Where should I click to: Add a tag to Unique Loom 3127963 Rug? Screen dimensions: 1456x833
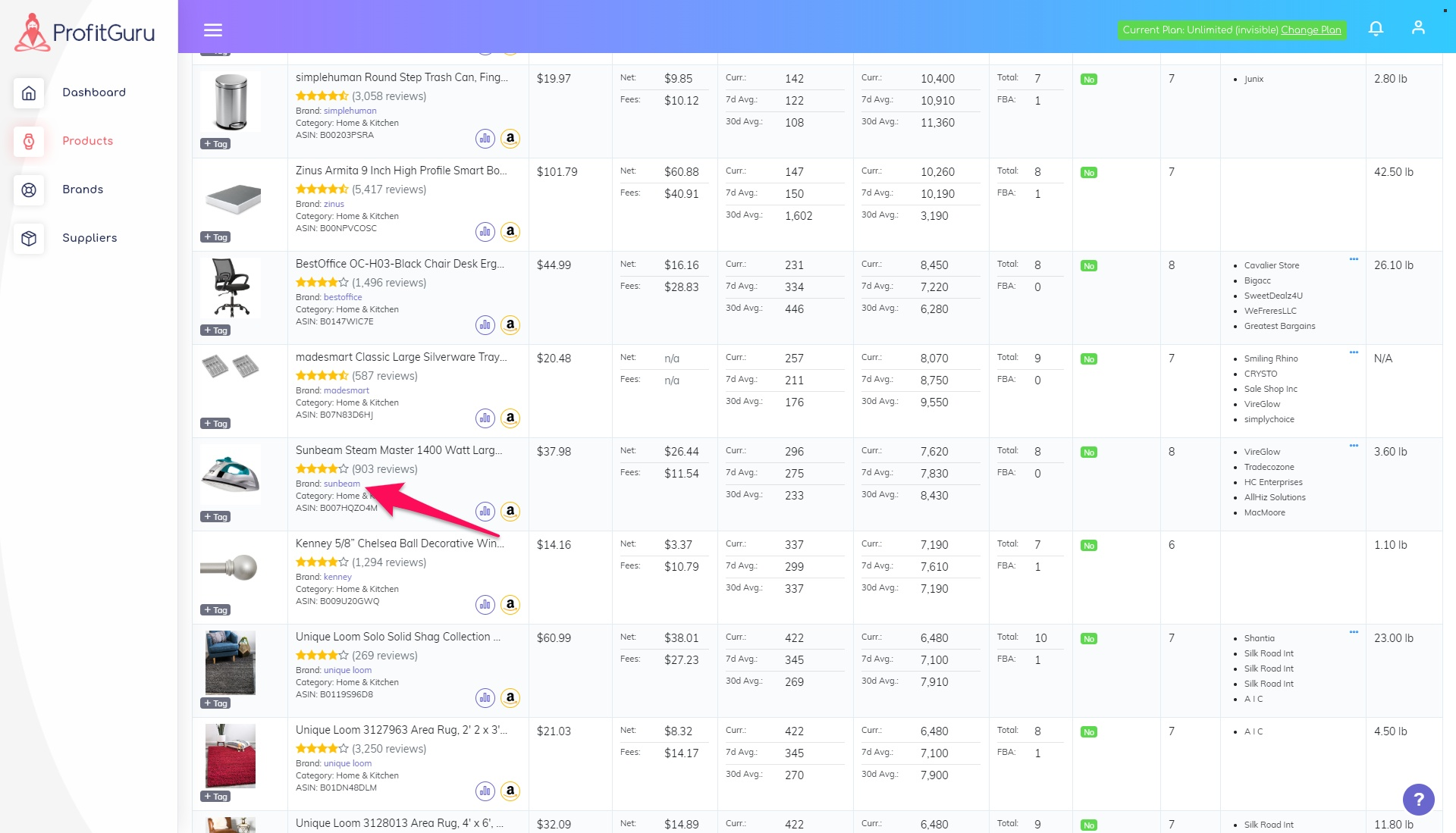point(215,797)
